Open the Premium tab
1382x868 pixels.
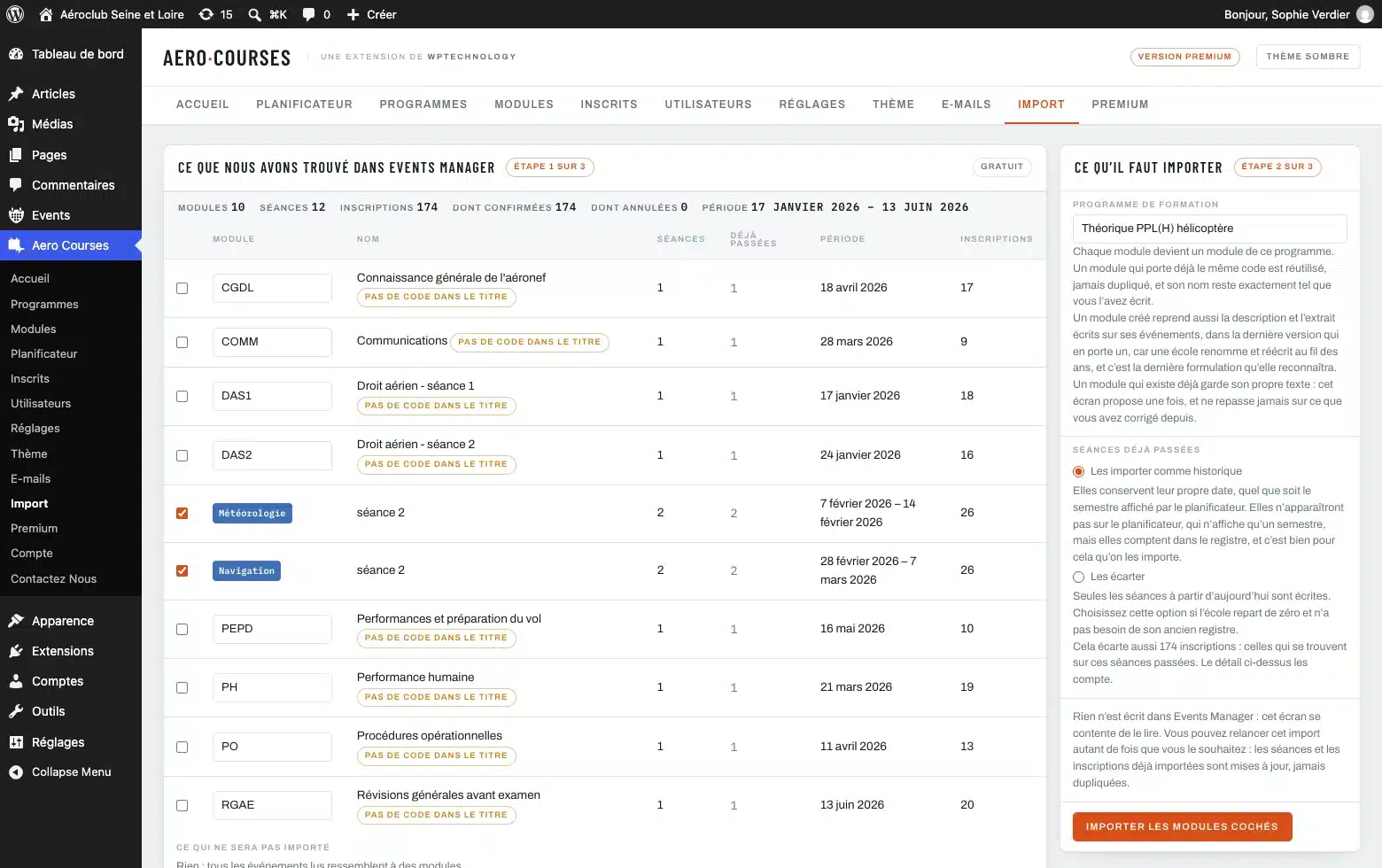(x=1120, y=105)
